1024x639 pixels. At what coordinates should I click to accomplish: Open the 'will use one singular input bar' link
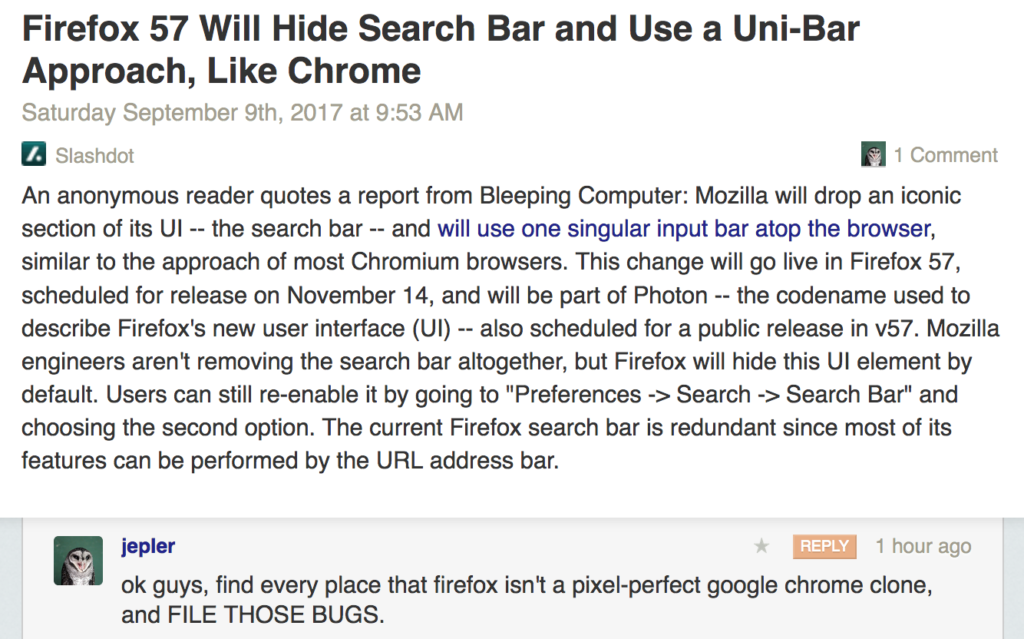[x=684, y=228]
